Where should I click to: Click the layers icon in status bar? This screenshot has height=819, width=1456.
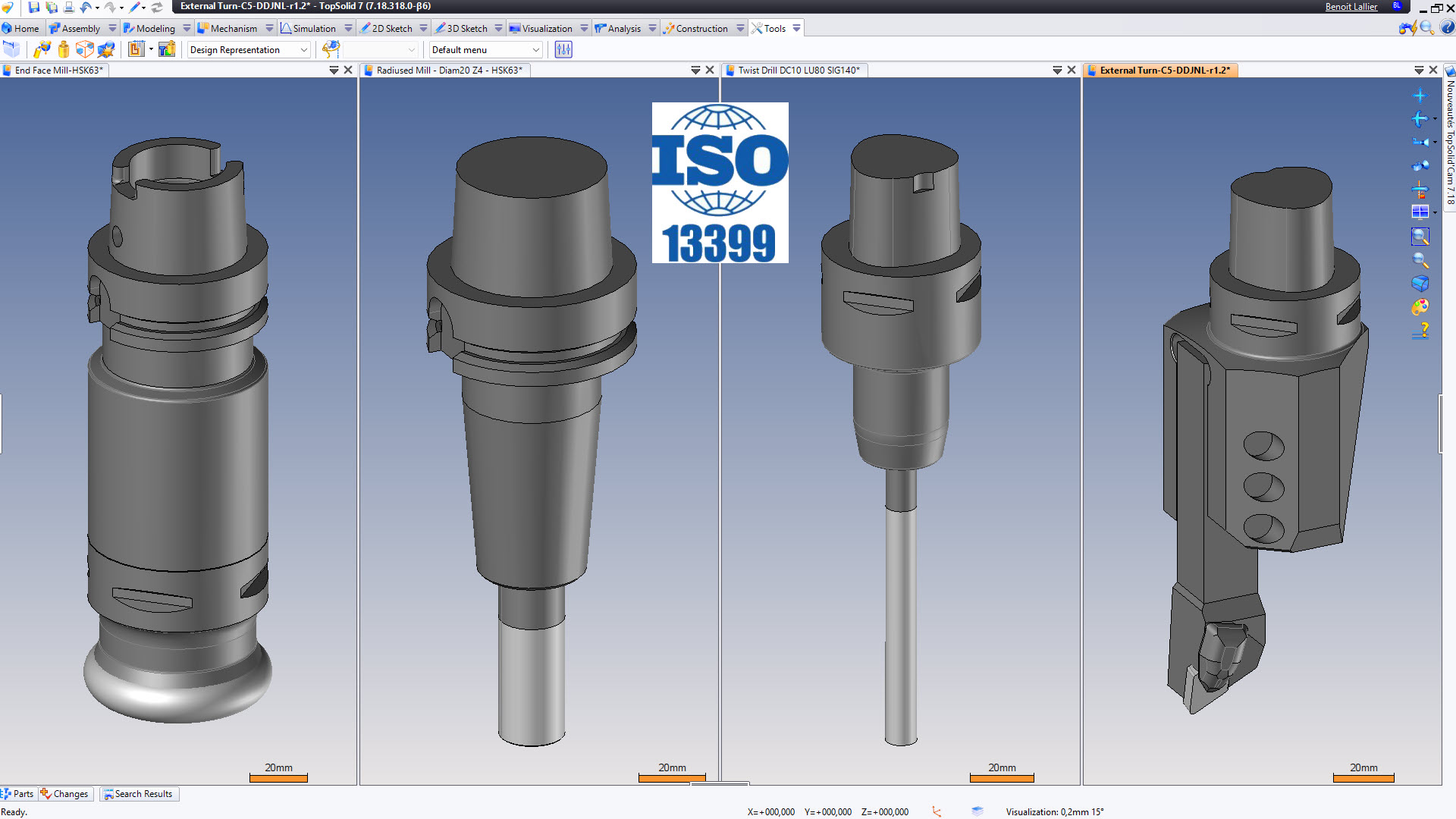(977, 811)
